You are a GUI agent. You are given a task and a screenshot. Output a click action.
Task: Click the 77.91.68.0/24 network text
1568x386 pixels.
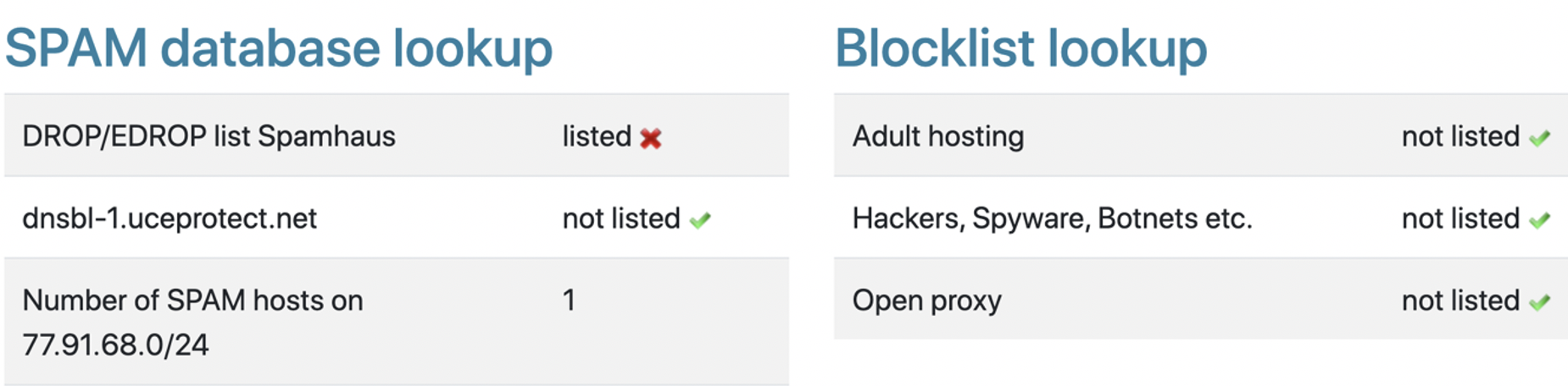[115, 345]
